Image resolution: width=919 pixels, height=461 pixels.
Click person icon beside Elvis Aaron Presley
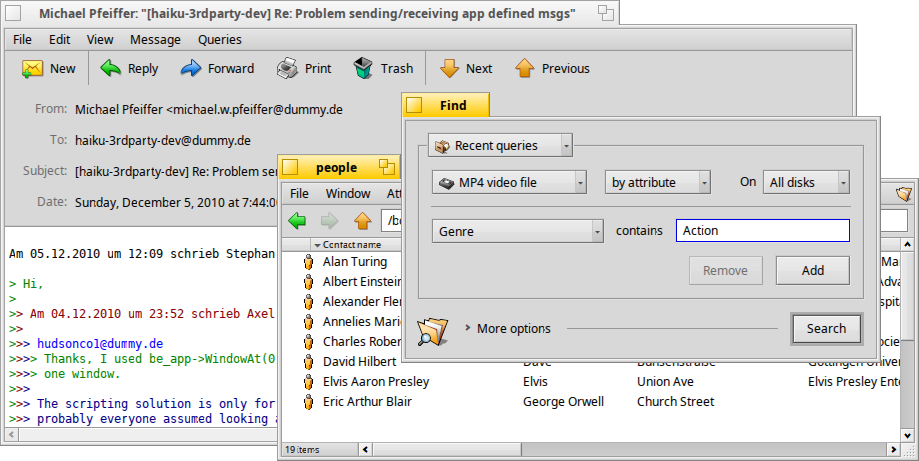(x=308, y=381)
